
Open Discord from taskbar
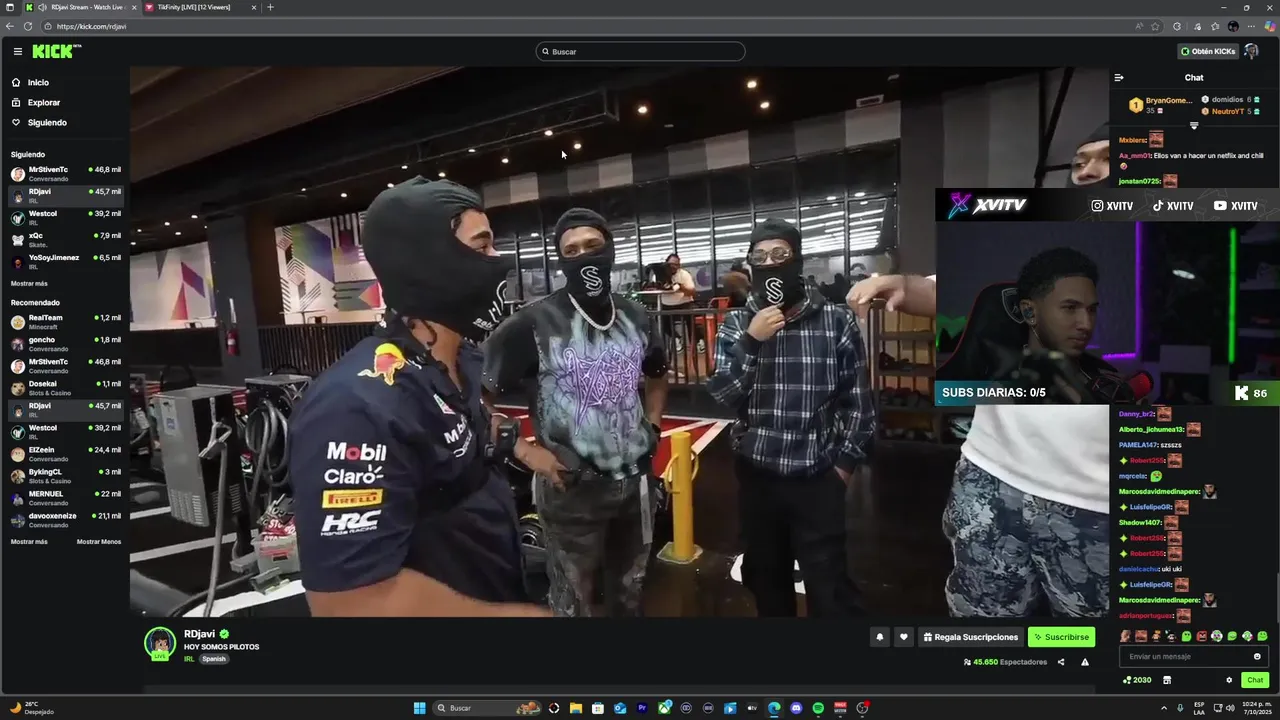pyautogui.click(x=796, y=708)
